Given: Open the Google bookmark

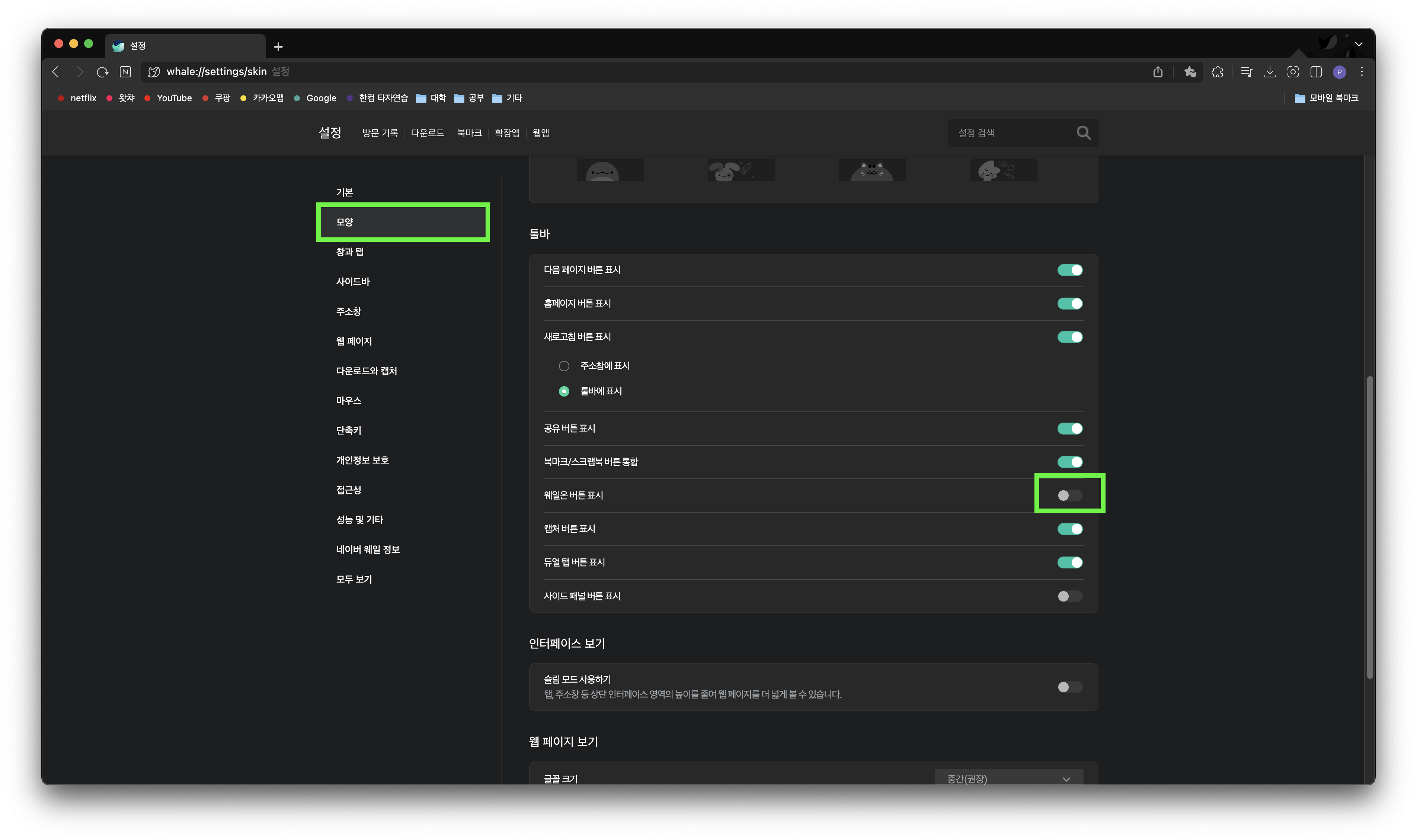Looking at the screenshot, I should coord(315,98).
